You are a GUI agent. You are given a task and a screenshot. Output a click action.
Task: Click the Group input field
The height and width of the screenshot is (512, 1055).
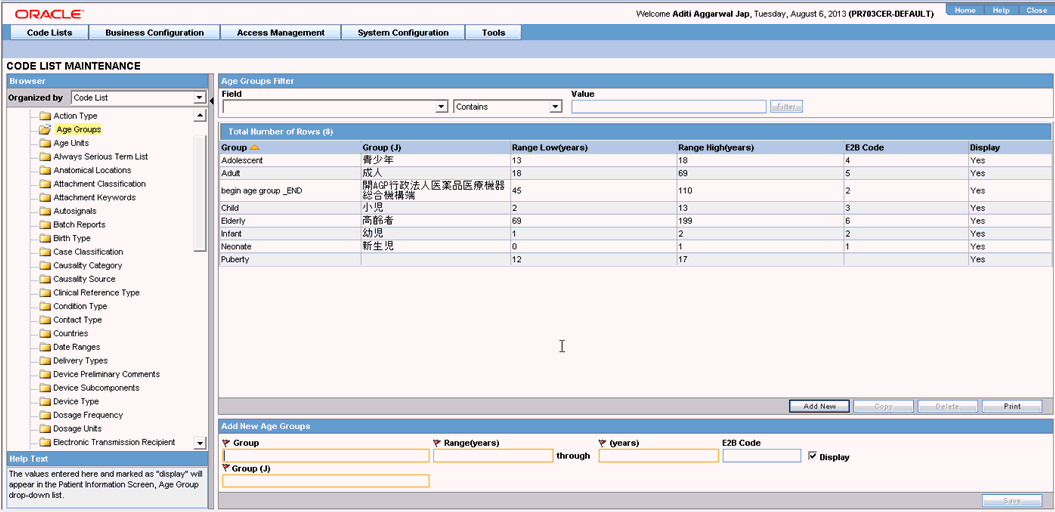[326, 455]
